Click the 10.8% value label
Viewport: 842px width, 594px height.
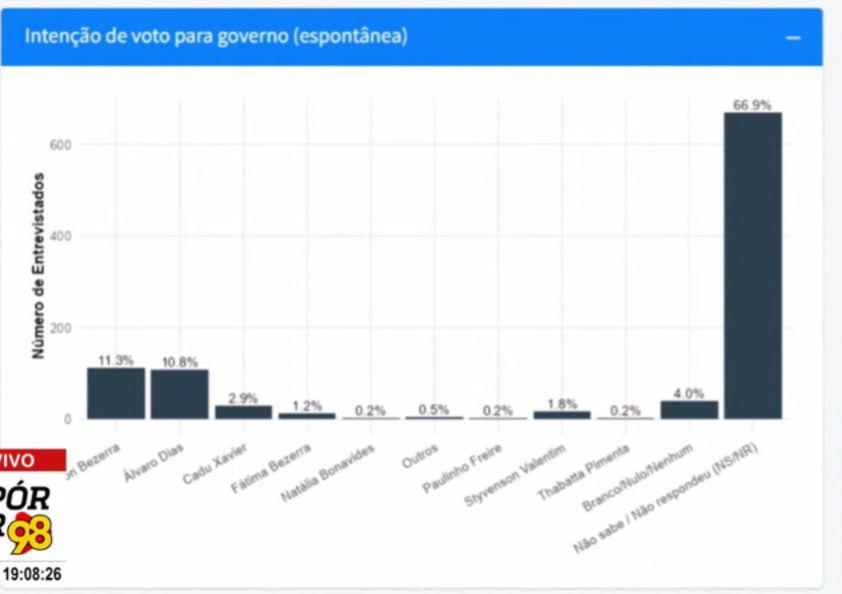coord(180,362)
